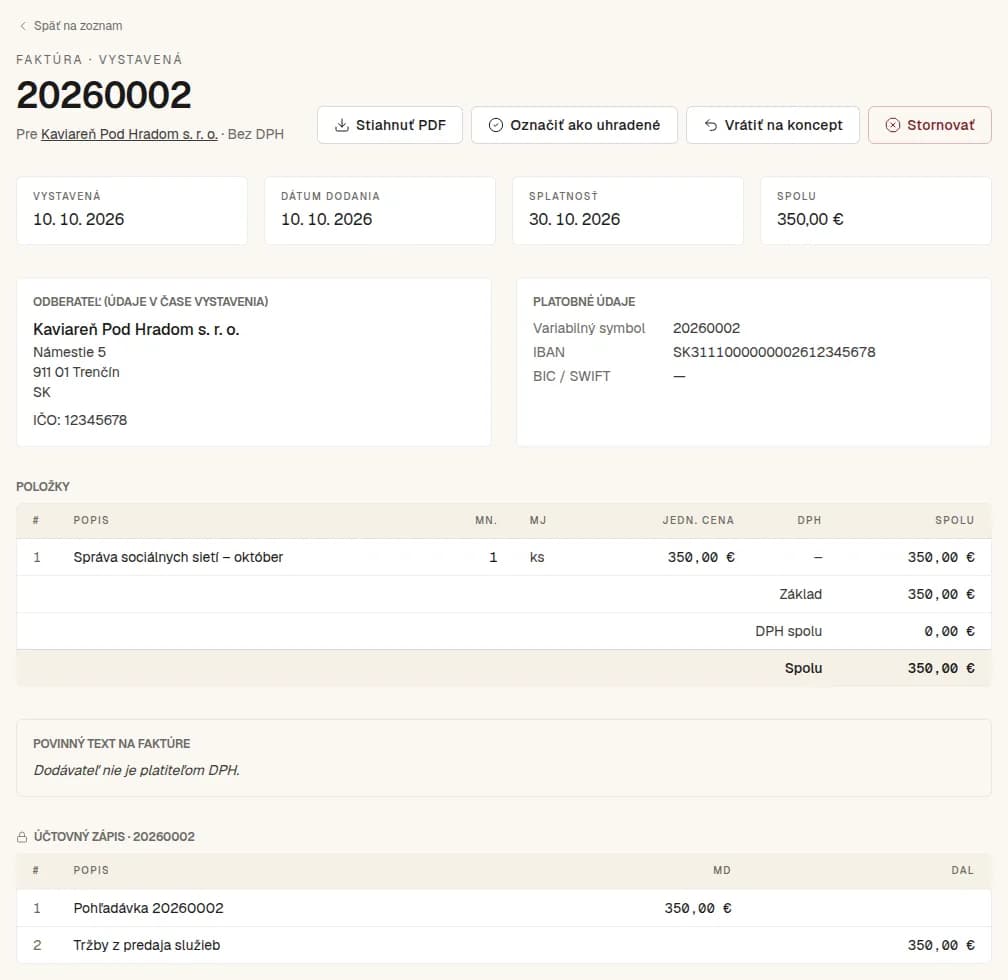Mark invoice paid with 'Označiť ako uhradené'
This screenshot has height=980, width=1008.
pos(574,125)
